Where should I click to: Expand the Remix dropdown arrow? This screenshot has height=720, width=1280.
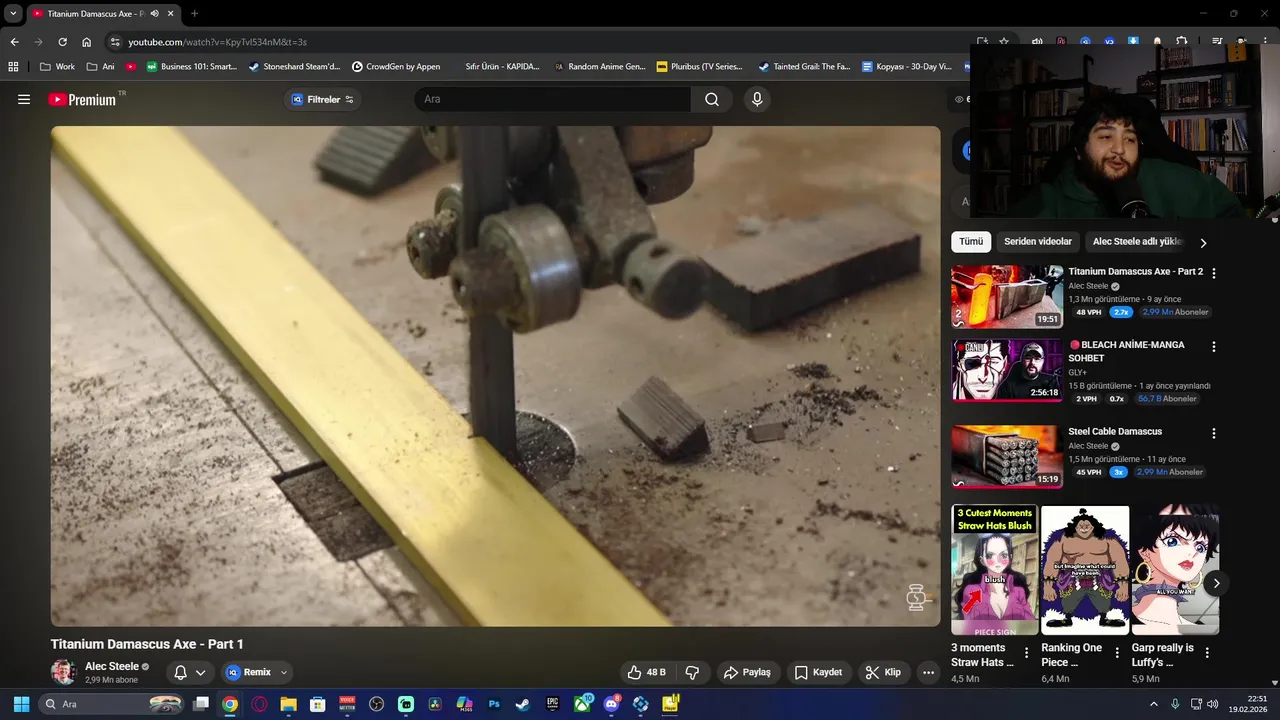[x=284, y=672]
